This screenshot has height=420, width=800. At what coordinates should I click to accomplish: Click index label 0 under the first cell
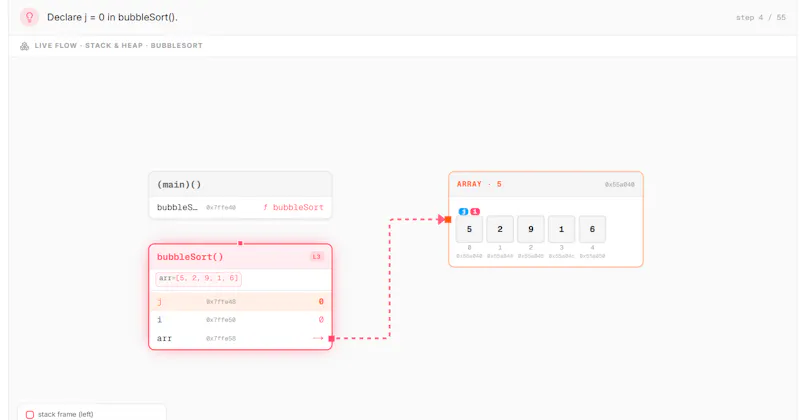tap(469, 248)
